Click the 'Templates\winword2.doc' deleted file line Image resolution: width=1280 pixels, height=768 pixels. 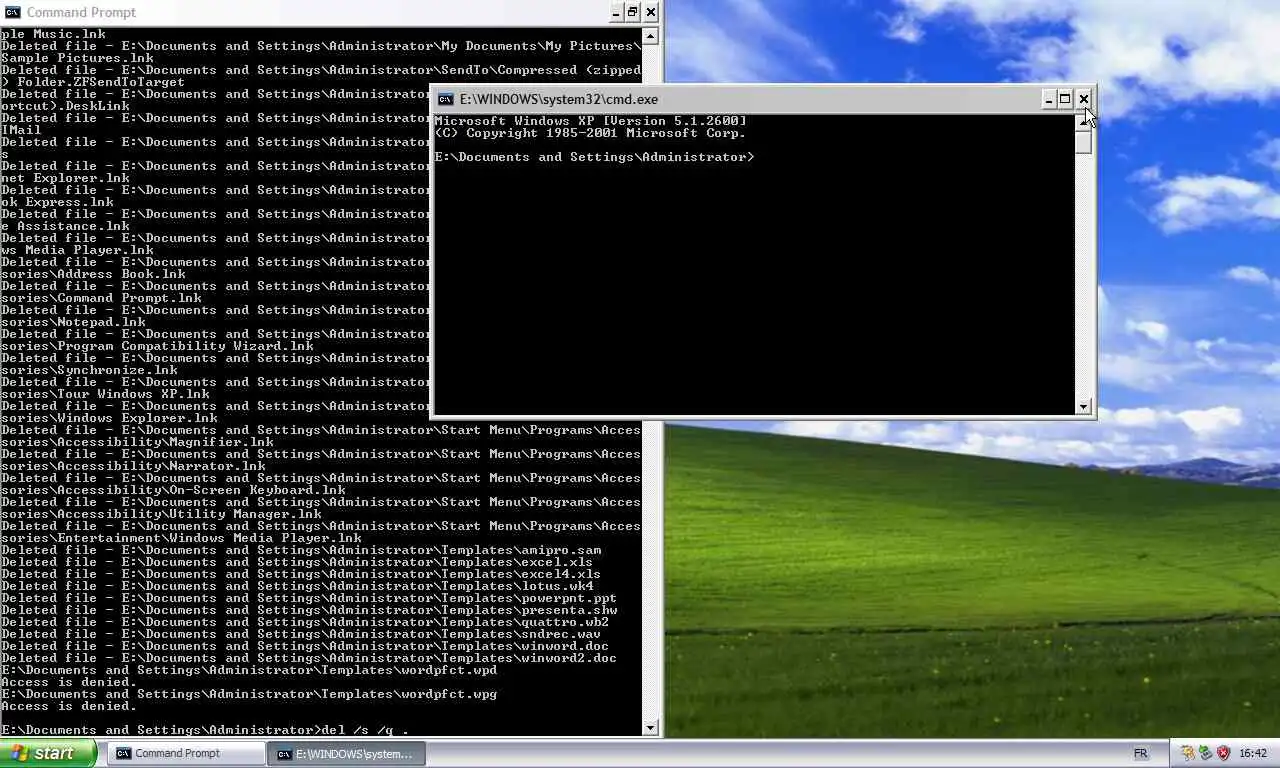coord(308,658)
